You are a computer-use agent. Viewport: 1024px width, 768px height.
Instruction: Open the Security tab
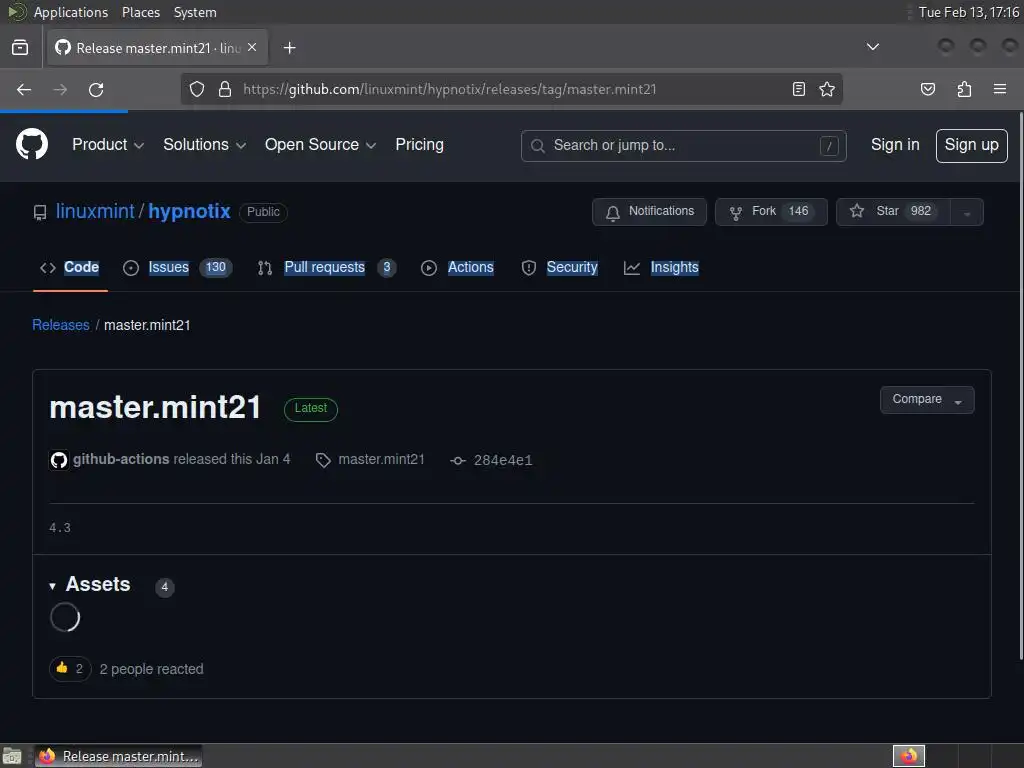pos(560,268)
